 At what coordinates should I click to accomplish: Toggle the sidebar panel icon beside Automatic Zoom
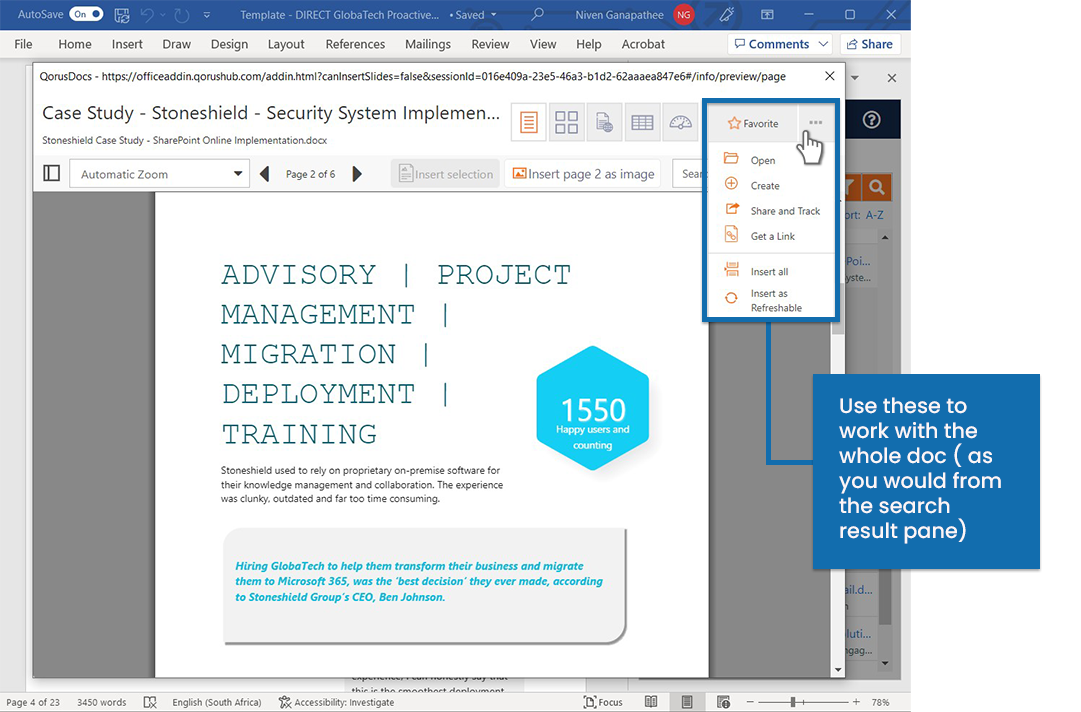click(x=51, y=172)
